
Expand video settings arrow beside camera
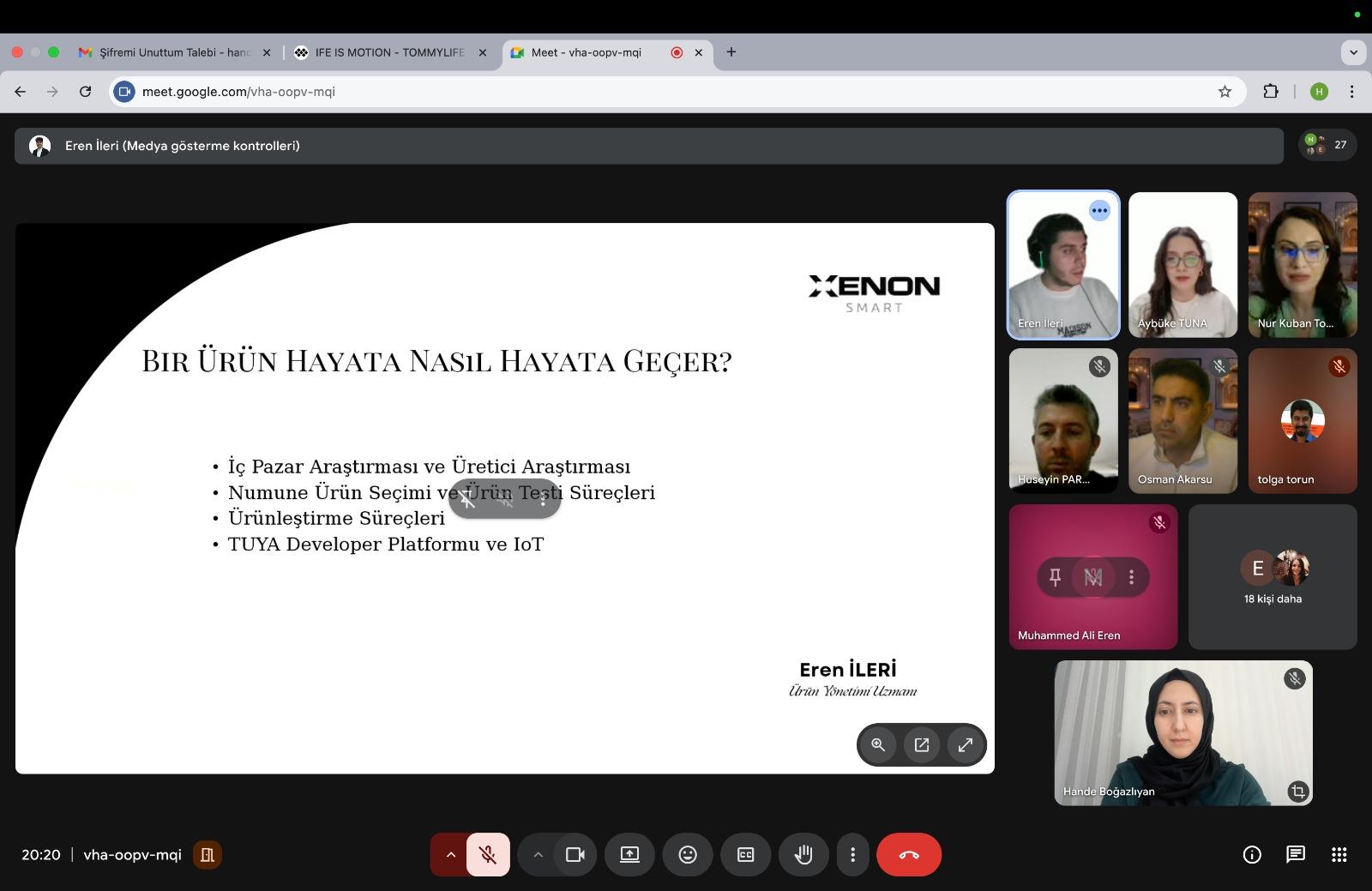click(x=538, y=855)
